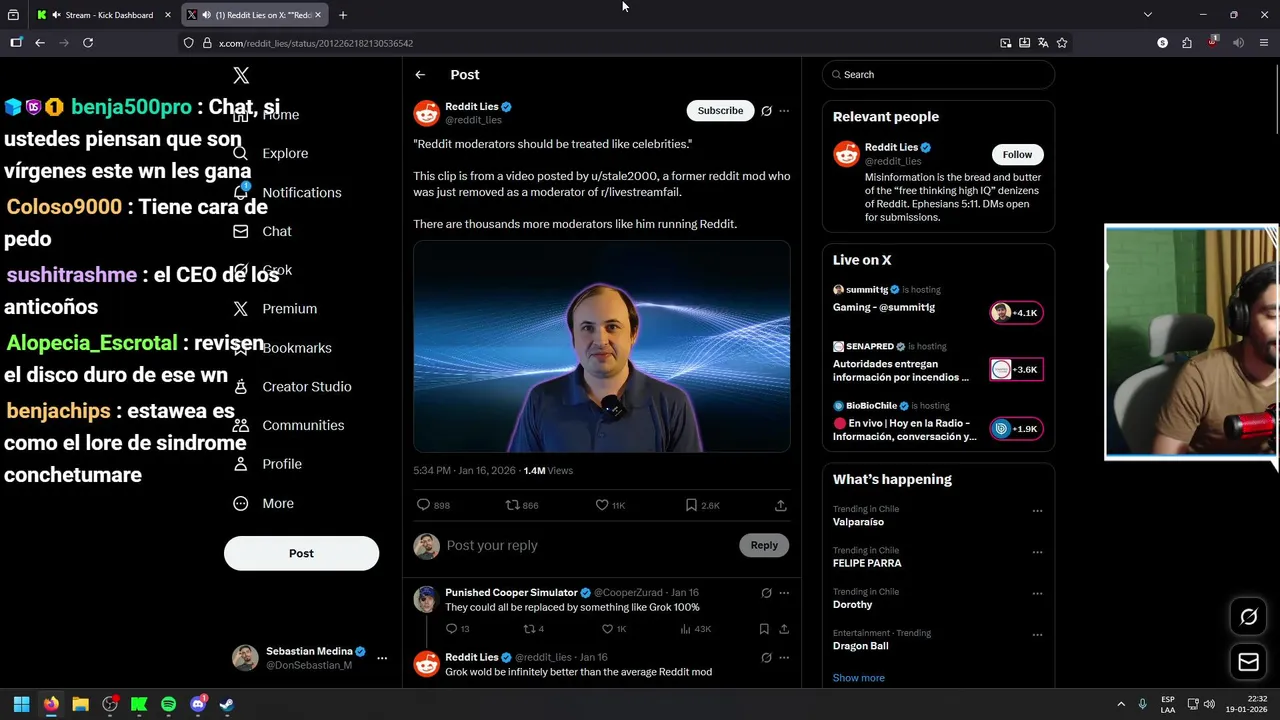This screenshot has height=720, width=1280.
Task: Subscribe to Reddit Lies
Action: pyautogui.click(x=720, y=111)
